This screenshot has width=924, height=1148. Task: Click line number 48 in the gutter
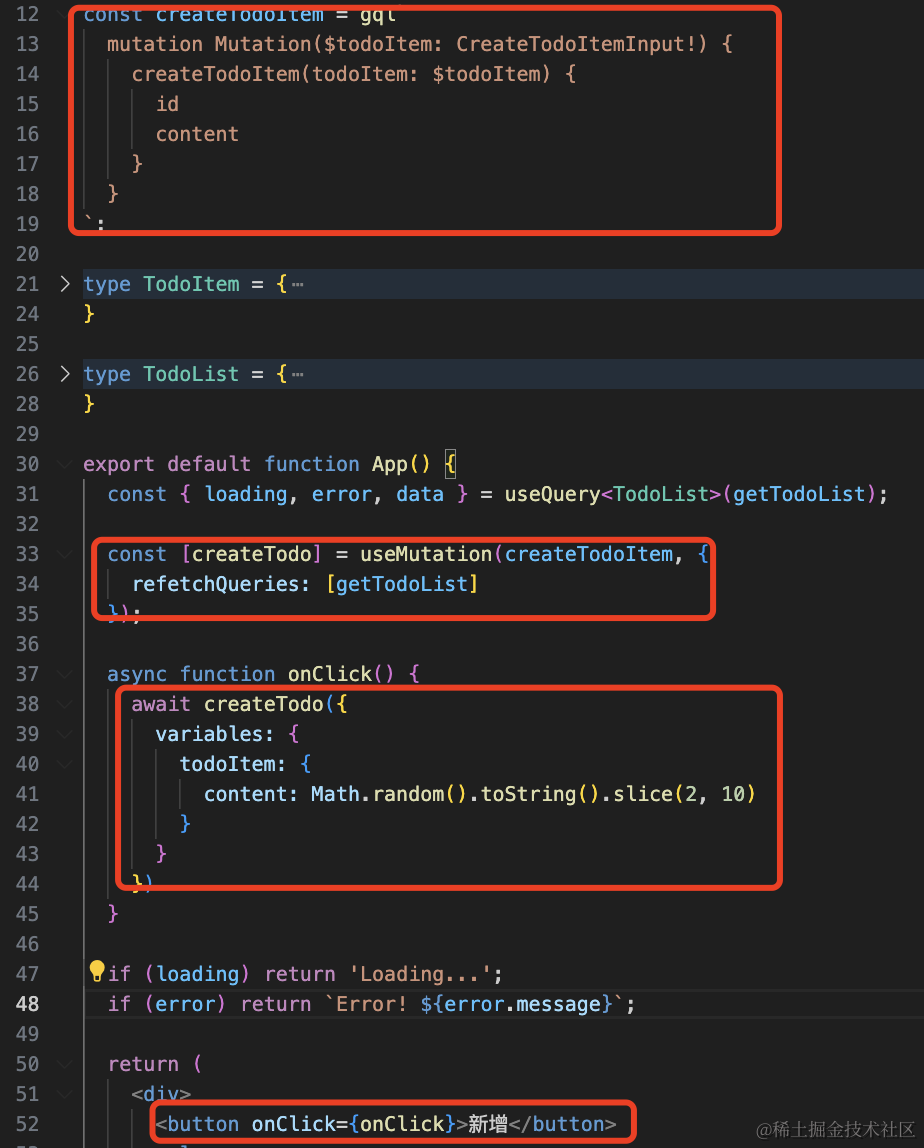(x=28, y=1004)
